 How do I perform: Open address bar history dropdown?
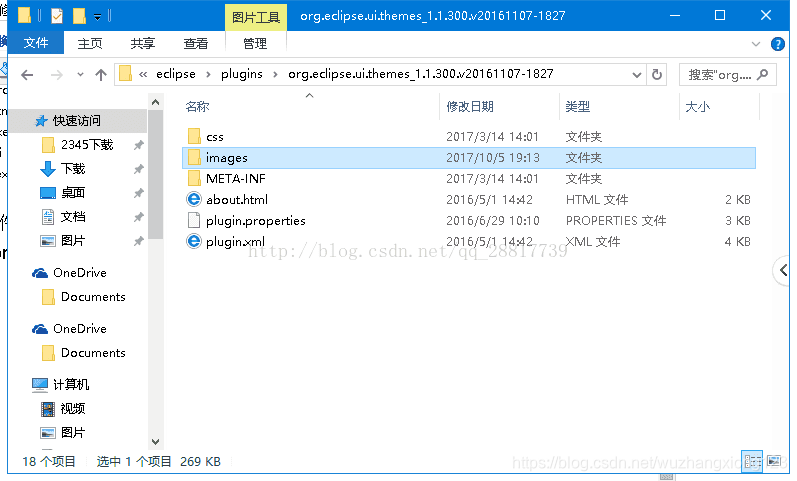[636, 75]
